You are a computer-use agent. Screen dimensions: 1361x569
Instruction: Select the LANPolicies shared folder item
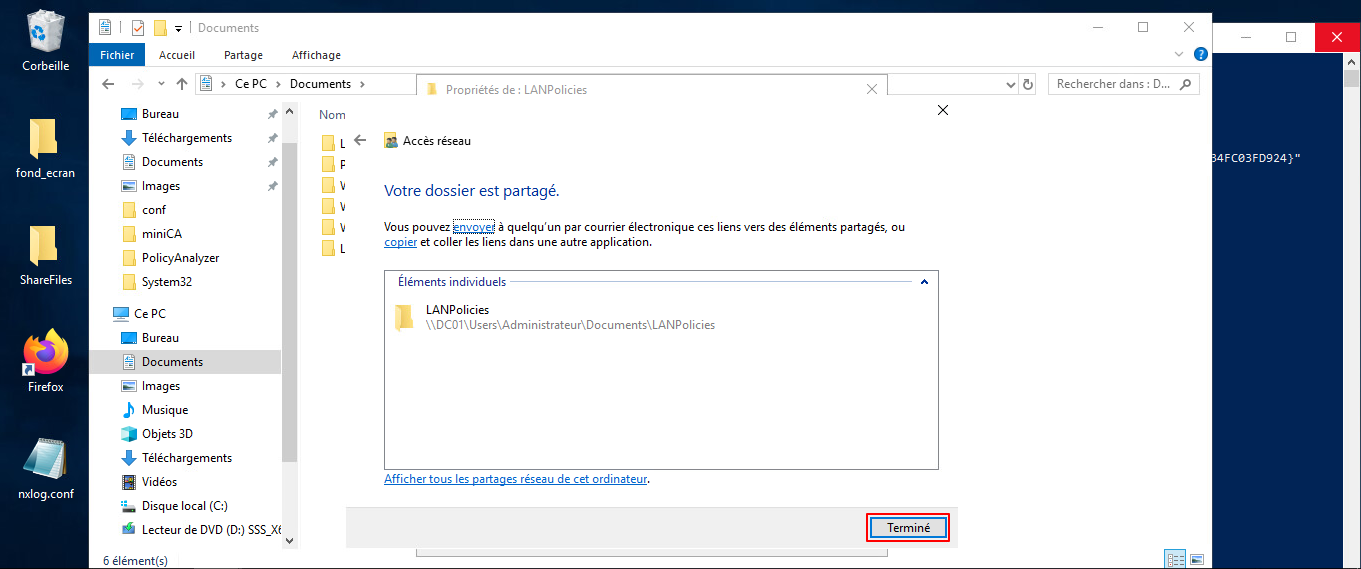point(457,317)
